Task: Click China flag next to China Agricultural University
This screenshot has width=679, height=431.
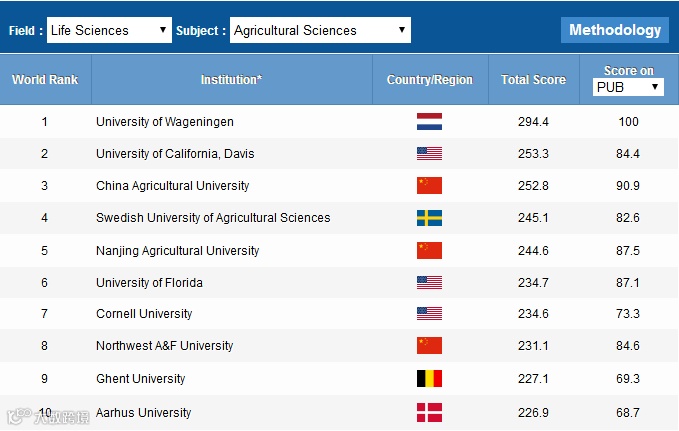Action: coord(429,186)
